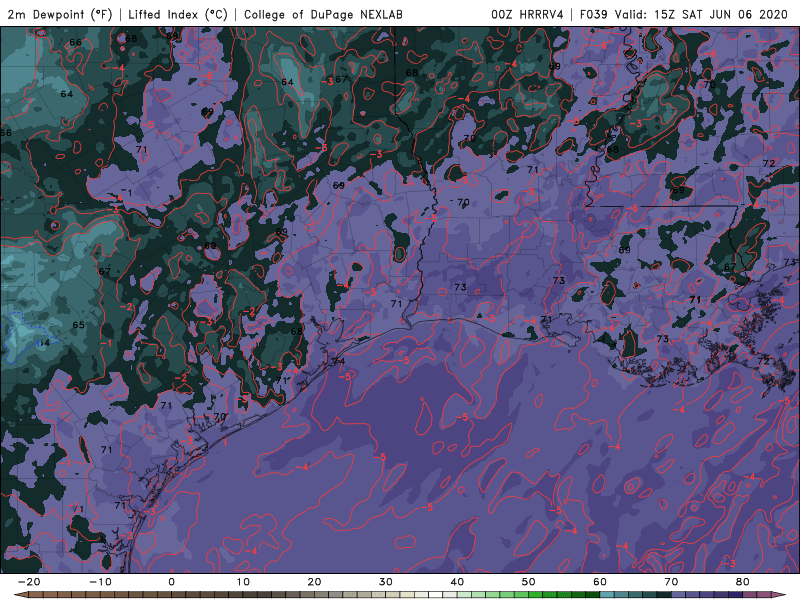Viewport: 800px width, 600px height.
Task: Click the 60 label on the color scale
Action: (x=600, y=582)
